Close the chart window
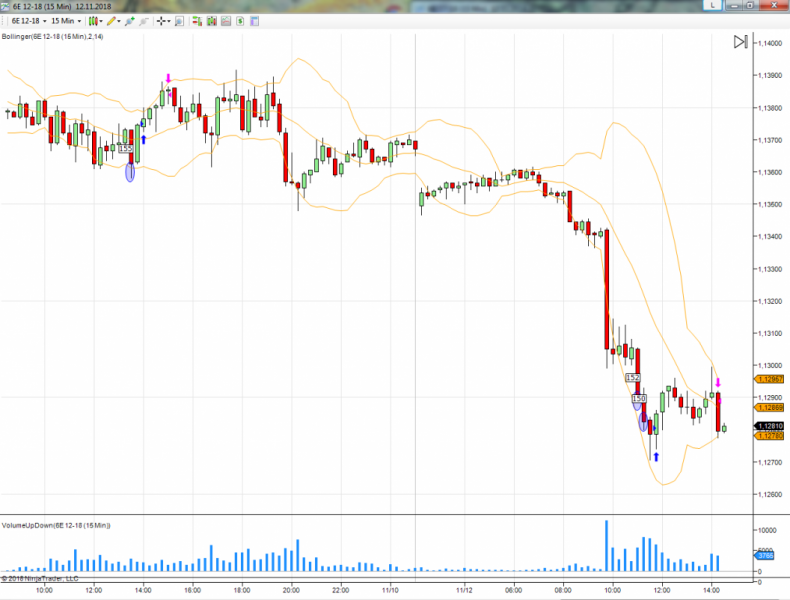The width and height of the screenshot is (790, 600). (774, 5)
